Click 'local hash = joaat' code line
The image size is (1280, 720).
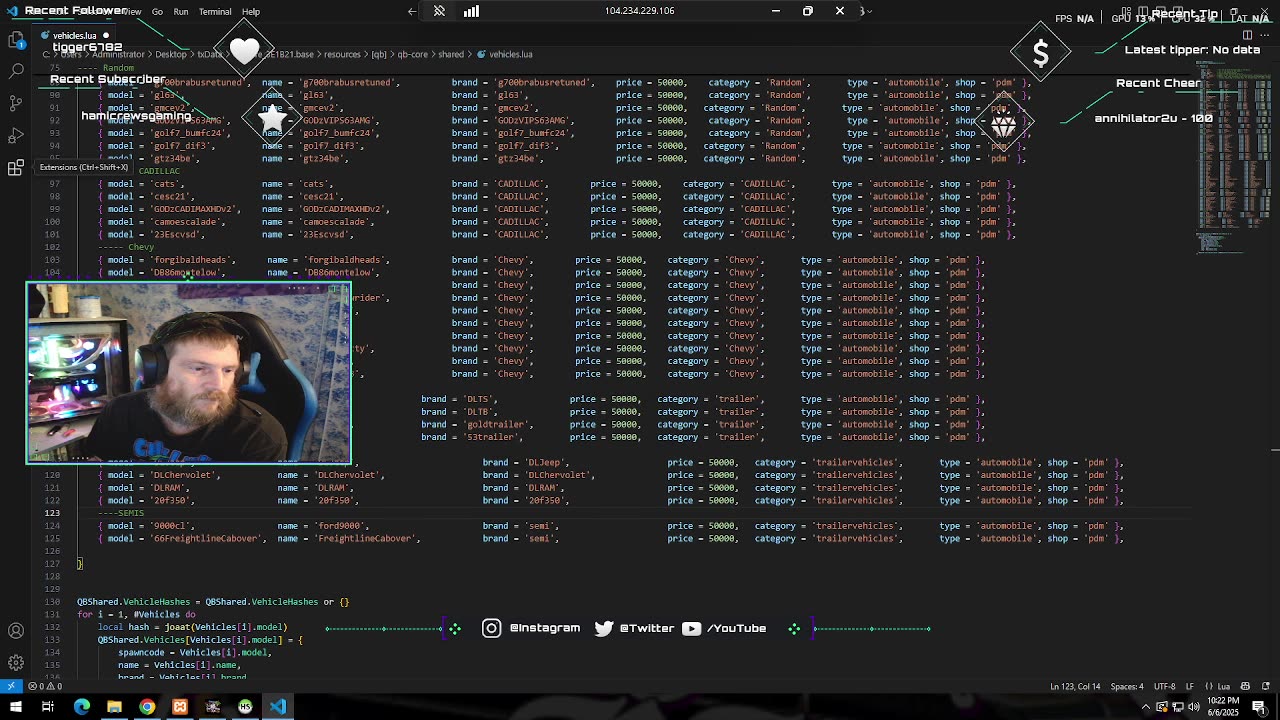pos(192,627)
